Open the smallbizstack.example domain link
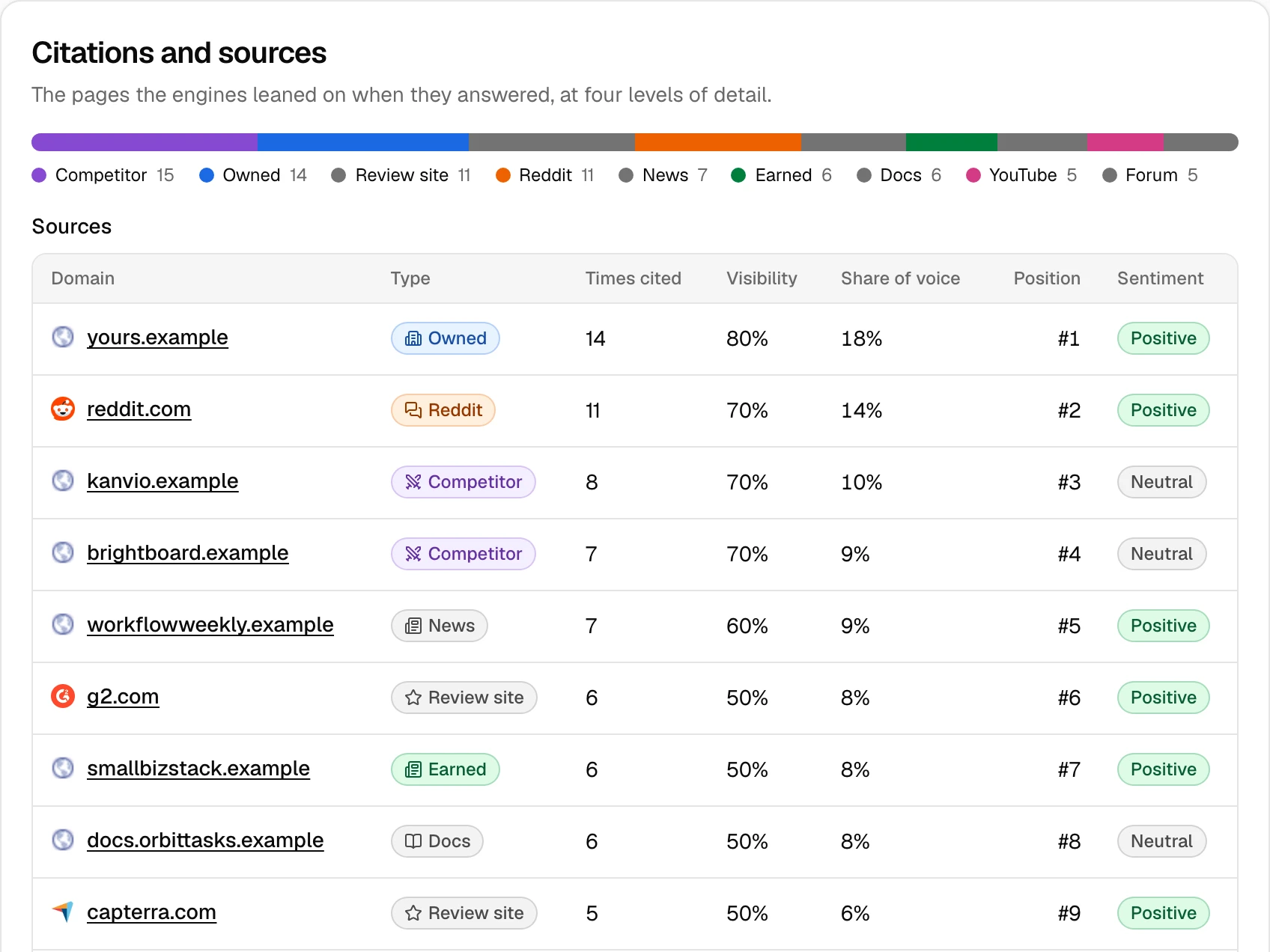This screenshot has height=952, width=1270. tap(198, 769)
